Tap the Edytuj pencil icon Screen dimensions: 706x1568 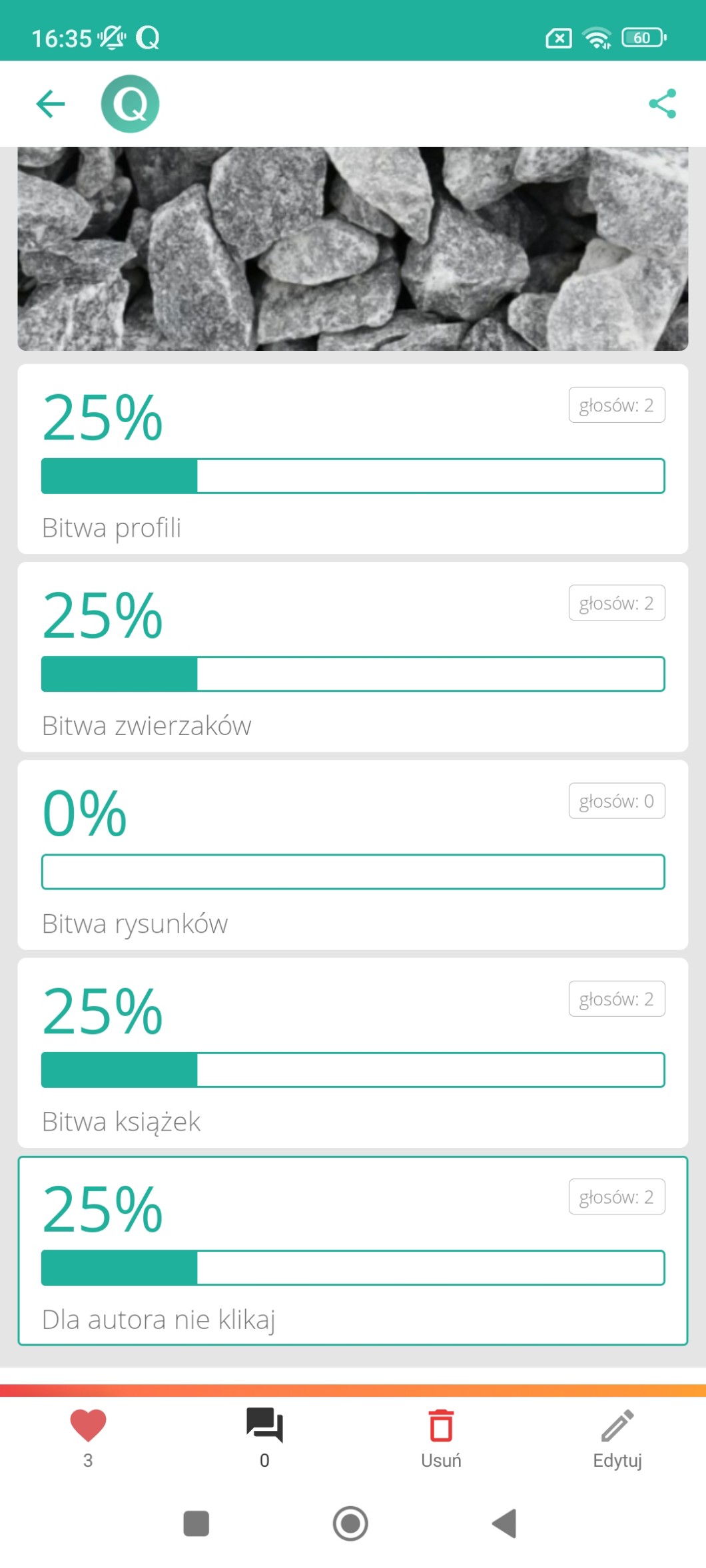click(x=617, y=1426)
